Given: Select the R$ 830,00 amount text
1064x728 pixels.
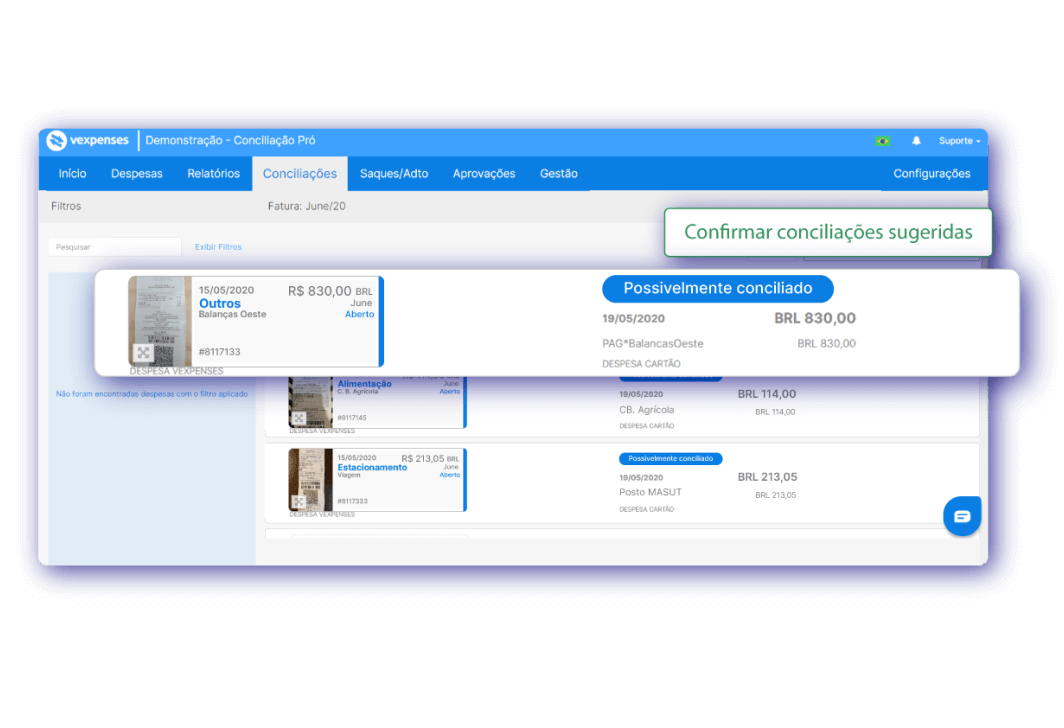Looking at the screenshot, I should click(x=320, y=291).
